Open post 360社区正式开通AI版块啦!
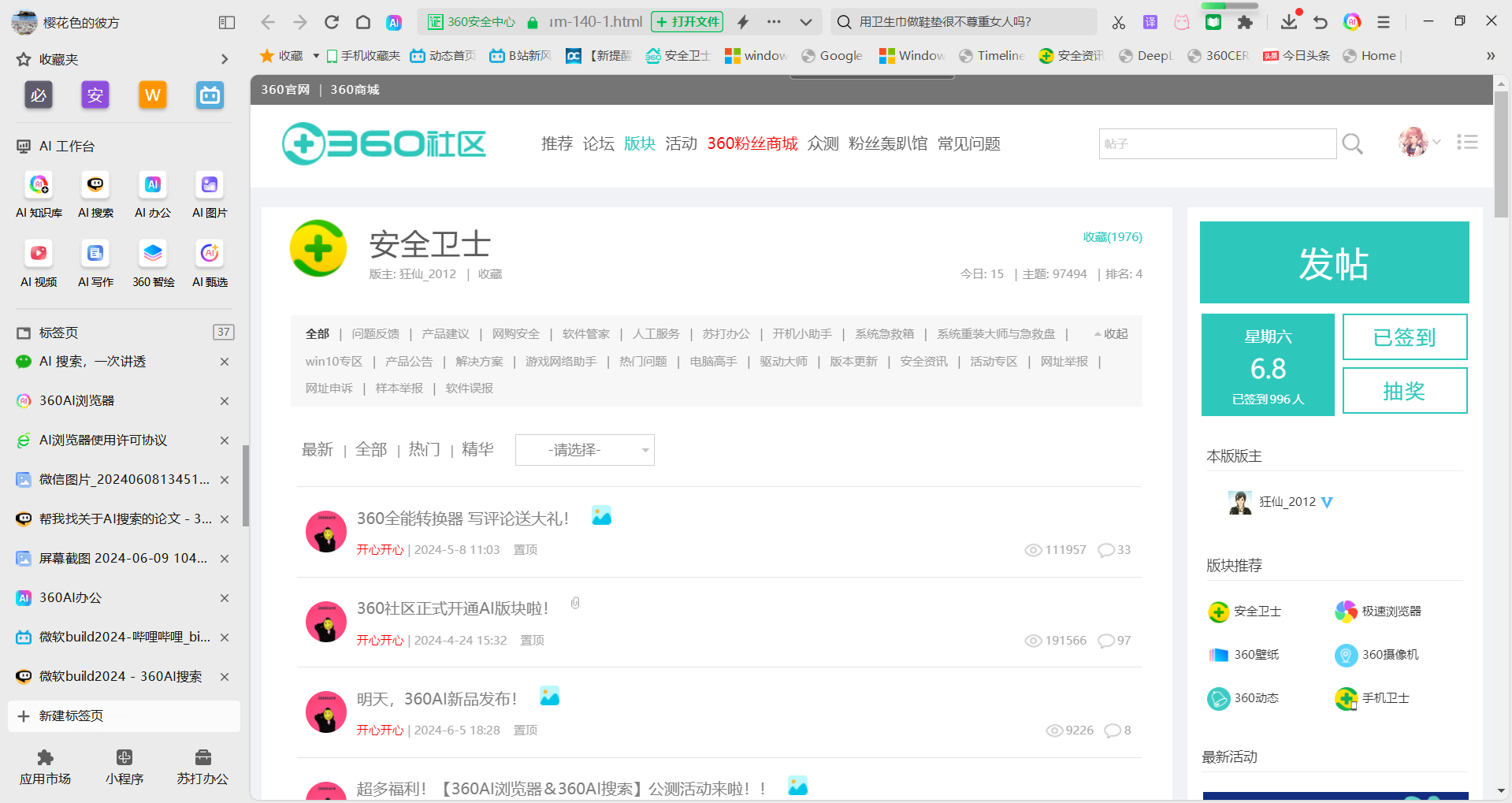Screen dimensions: 1512x803 [452, 608]
